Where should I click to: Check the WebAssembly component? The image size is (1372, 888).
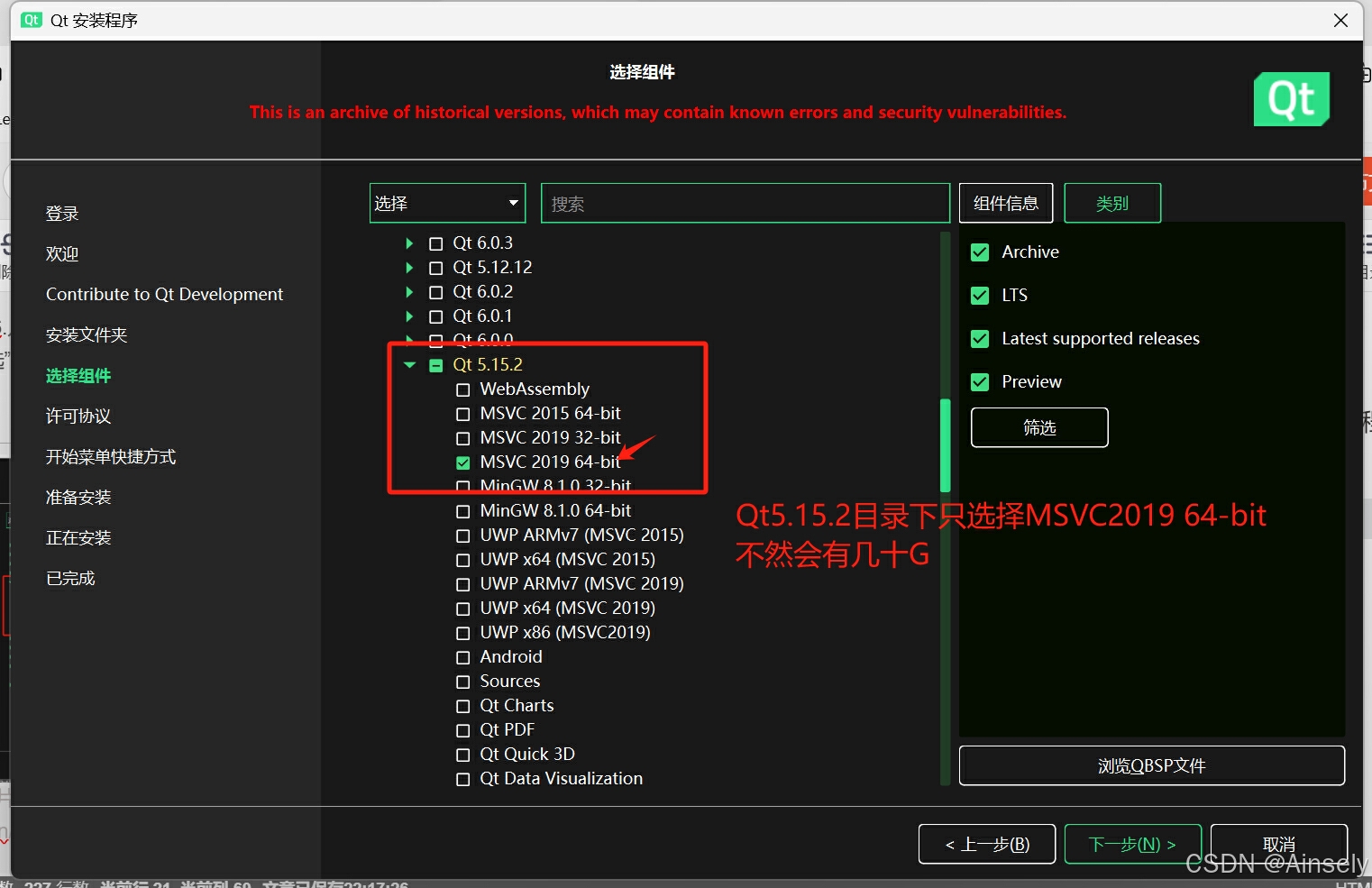click(x=463, y=389)
